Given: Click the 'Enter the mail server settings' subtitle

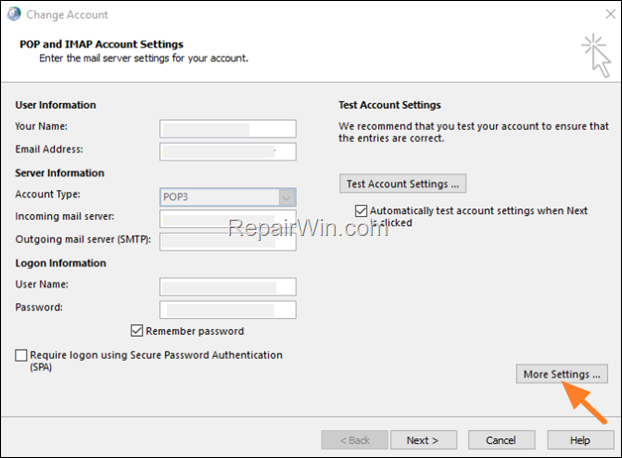Looking at the screenshot, I should [144, 58].
